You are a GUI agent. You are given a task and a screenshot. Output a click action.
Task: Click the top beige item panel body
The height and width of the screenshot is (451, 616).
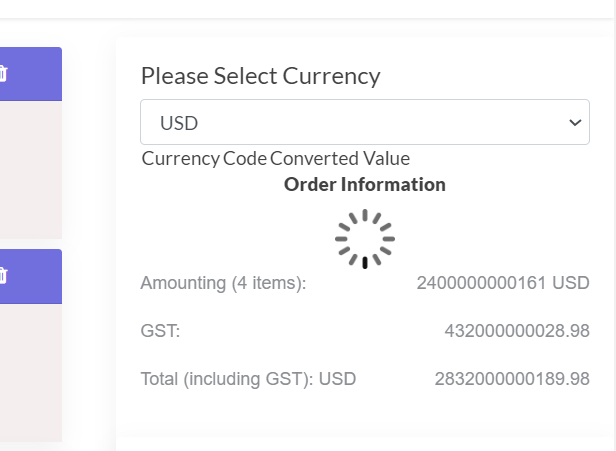[x=30, y=168]
